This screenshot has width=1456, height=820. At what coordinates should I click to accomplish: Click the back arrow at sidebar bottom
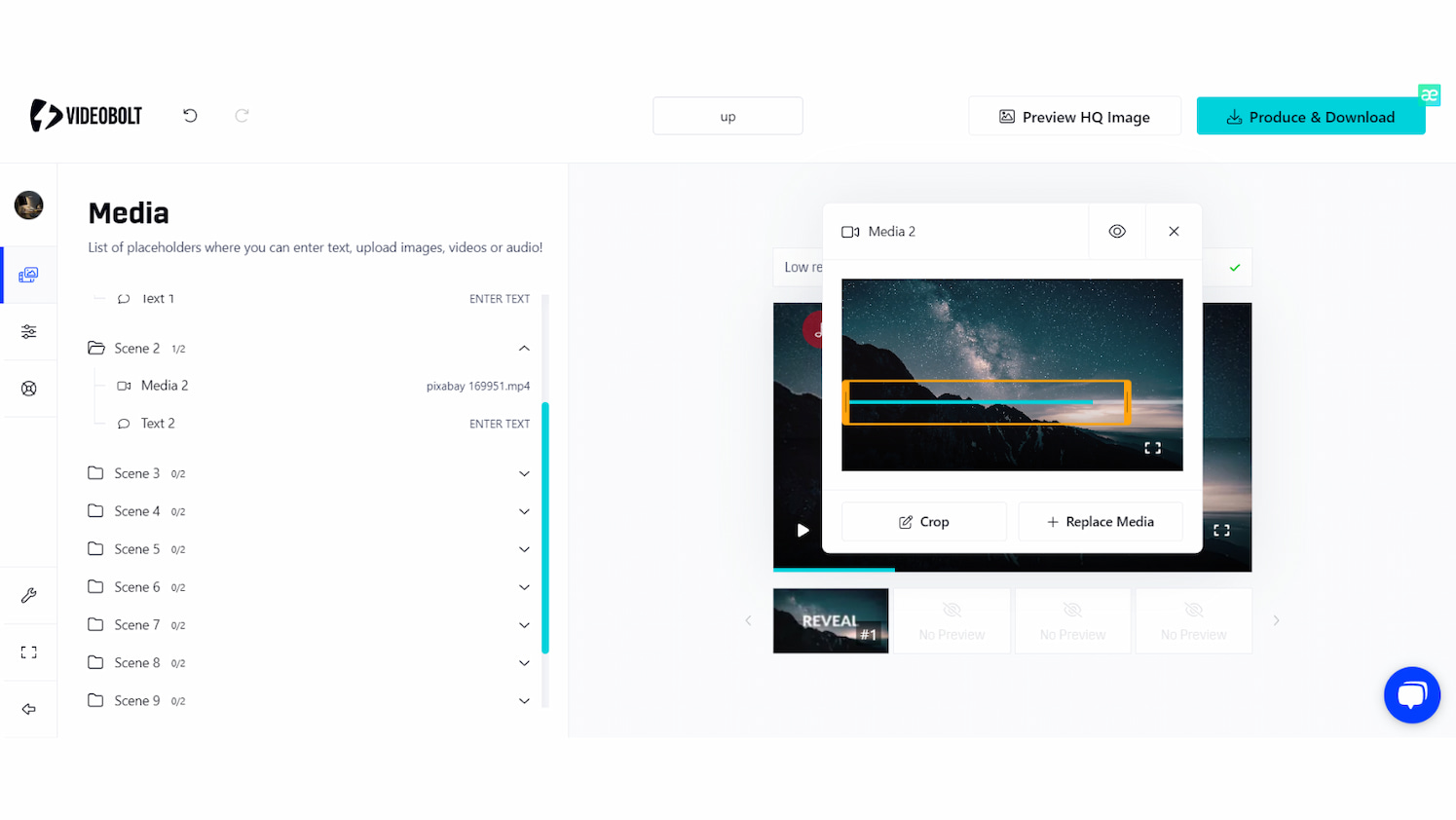point(29,708)
